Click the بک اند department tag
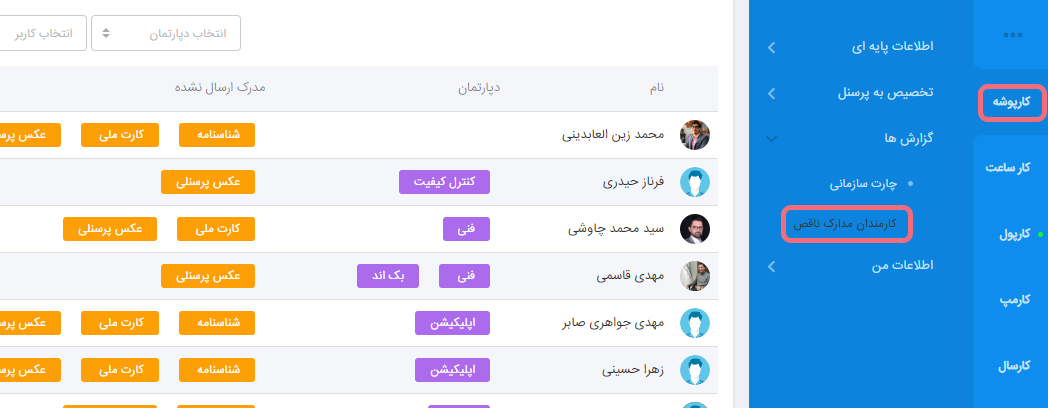This screenshot has width=1048, height=408. coord(388,276)
